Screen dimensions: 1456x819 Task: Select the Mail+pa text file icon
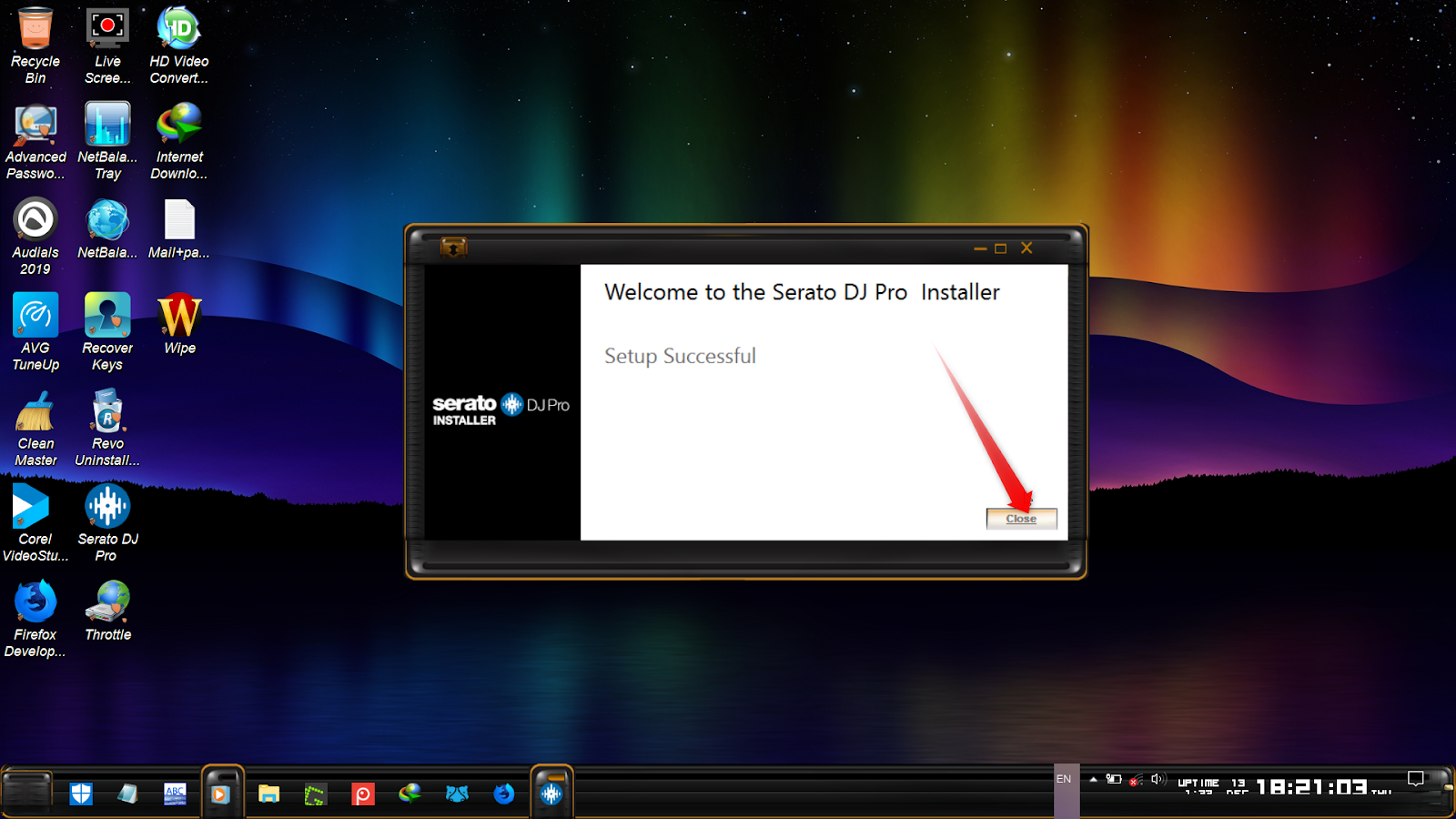click(179, 229)
